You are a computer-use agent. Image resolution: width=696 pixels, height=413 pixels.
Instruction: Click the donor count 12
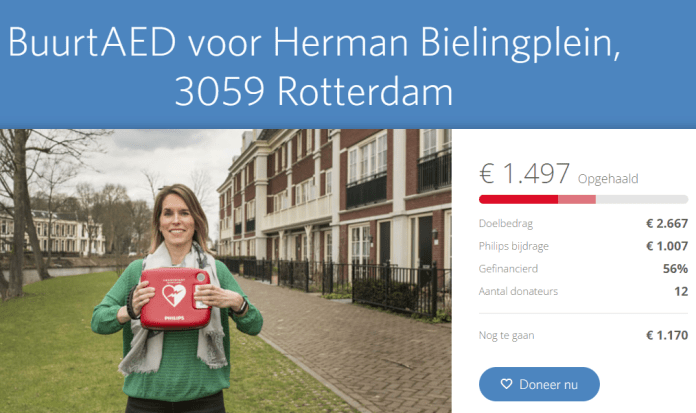tap(681, 291)
